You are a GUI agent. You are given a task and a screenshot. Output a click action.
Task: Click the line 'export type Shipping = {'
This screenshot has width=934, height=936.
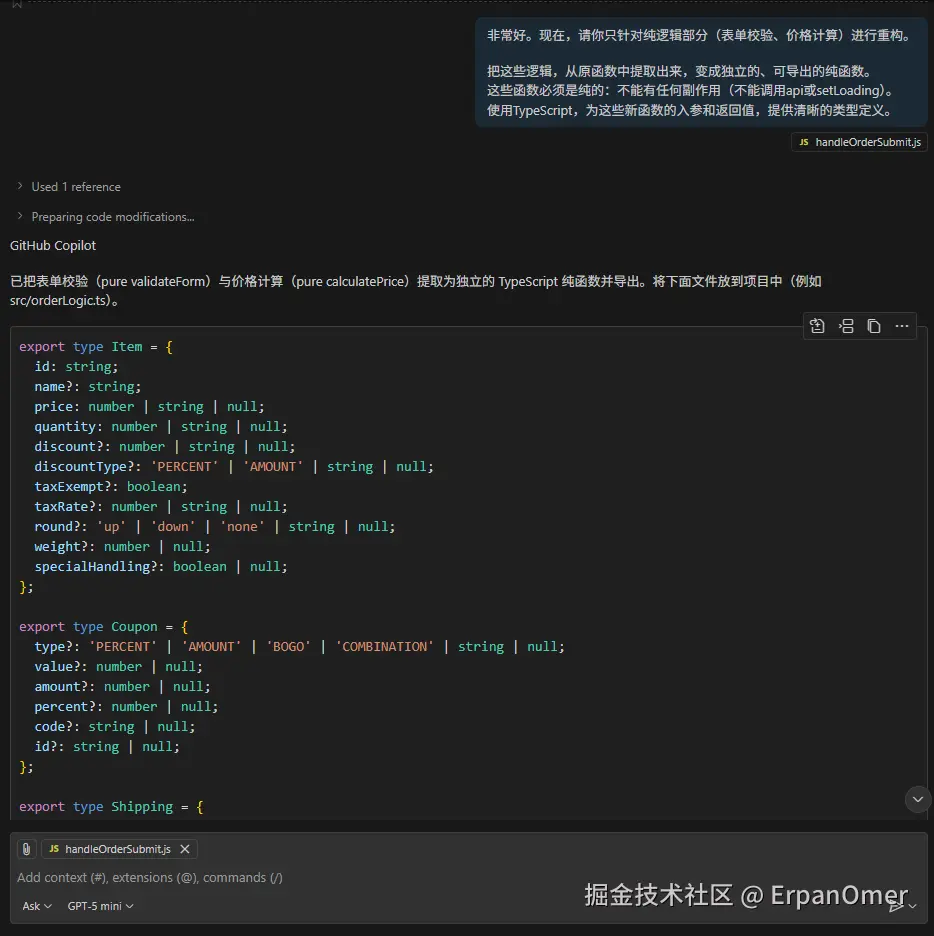(112, 807)
